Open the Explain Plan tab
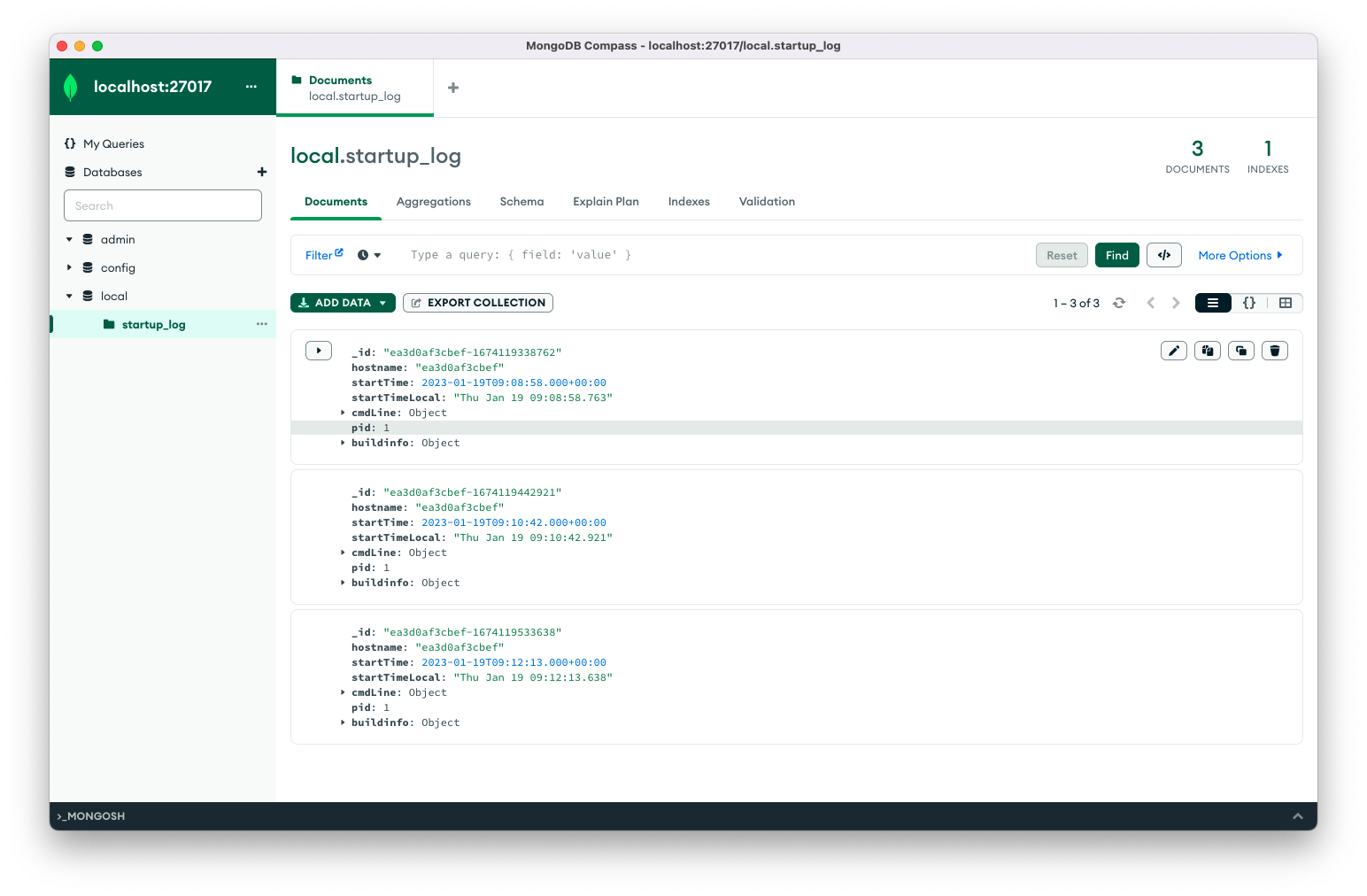This screenshot has width=1367, height=896. coord(606,202)
